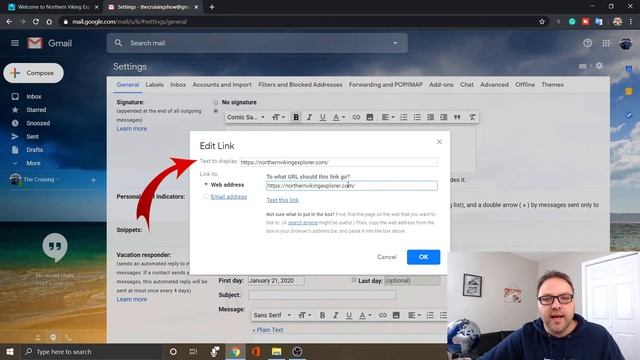Screen dimensions: 640x360
Task: Open Learn more under Signature
Action: click(x=131, y=128)
